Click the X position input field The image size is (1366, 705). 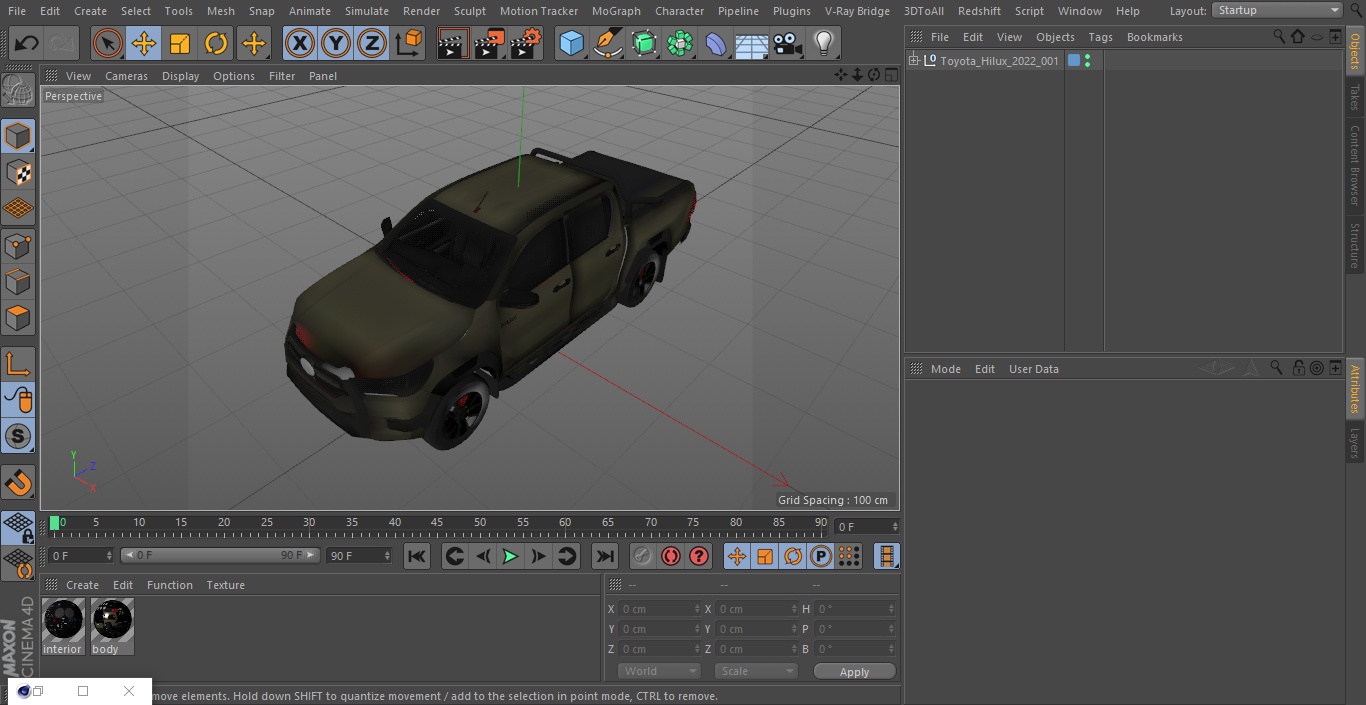tap(660, 609)
